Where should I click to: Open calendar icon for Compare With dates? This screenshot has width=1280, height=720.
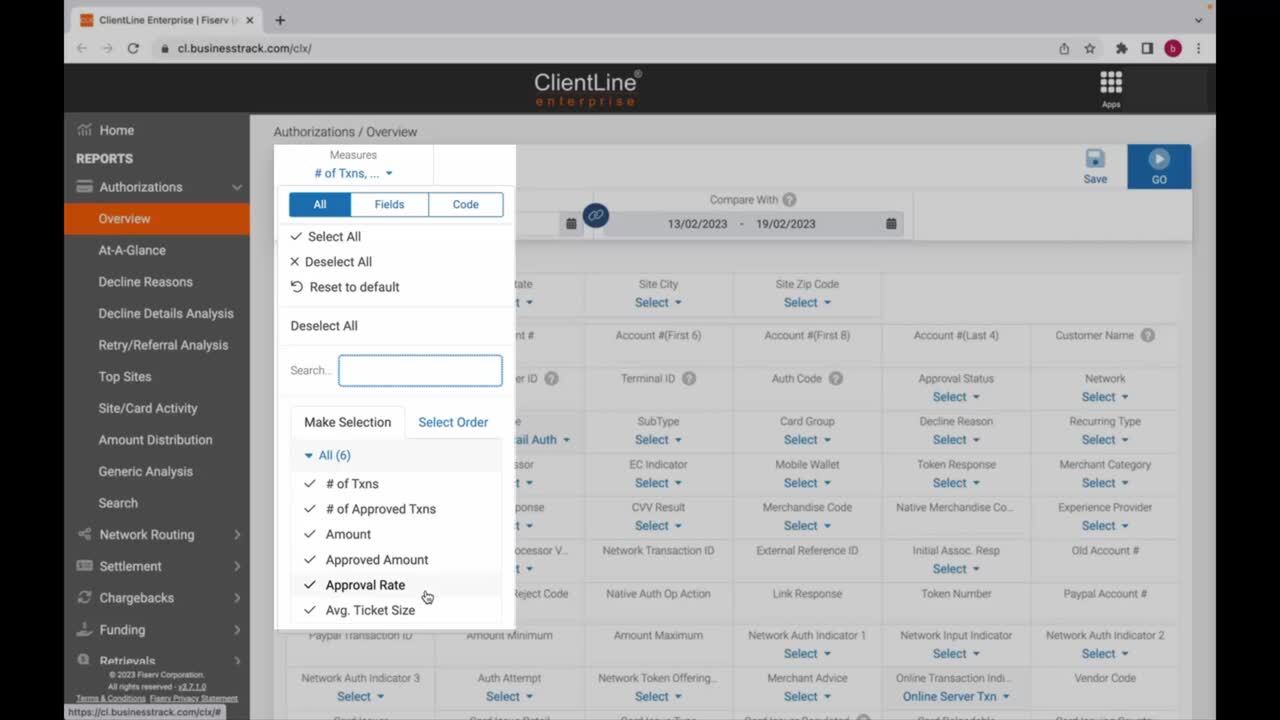[x=891, y=224]
